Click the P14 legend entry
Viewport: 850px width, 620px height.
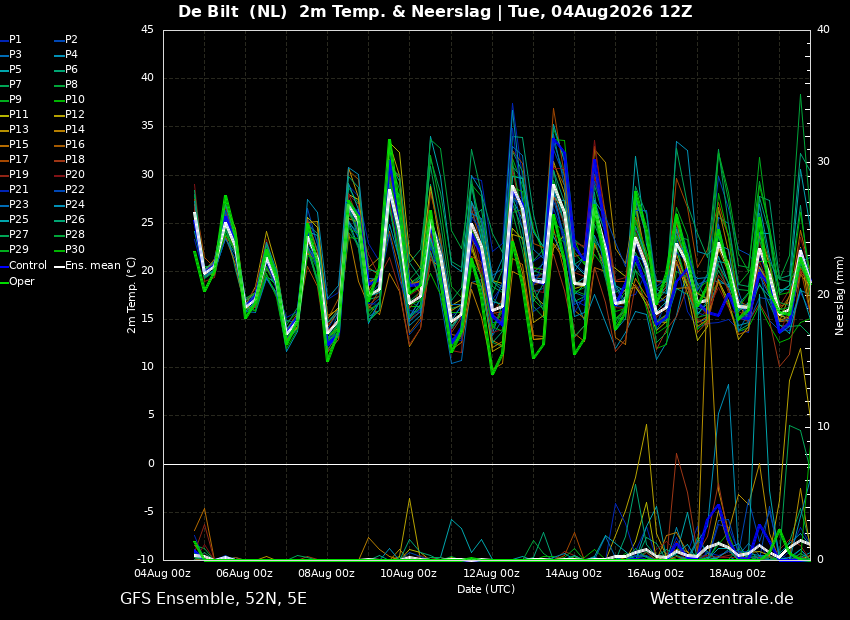click(x=70, y=130)
